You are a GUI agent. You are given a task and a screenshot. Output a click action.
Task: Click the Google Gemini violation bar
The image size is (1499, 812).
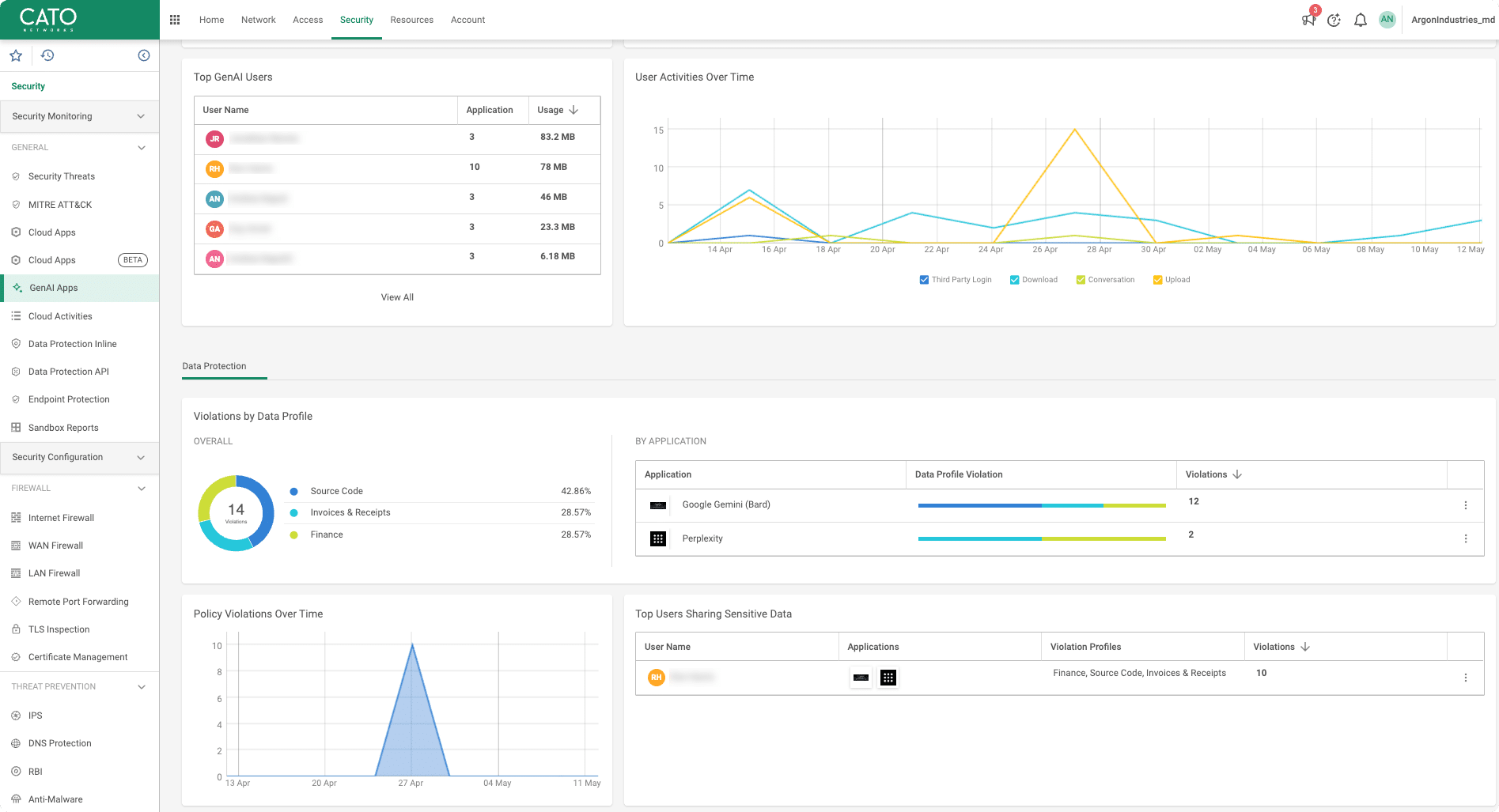click(x=1042, y=505)
